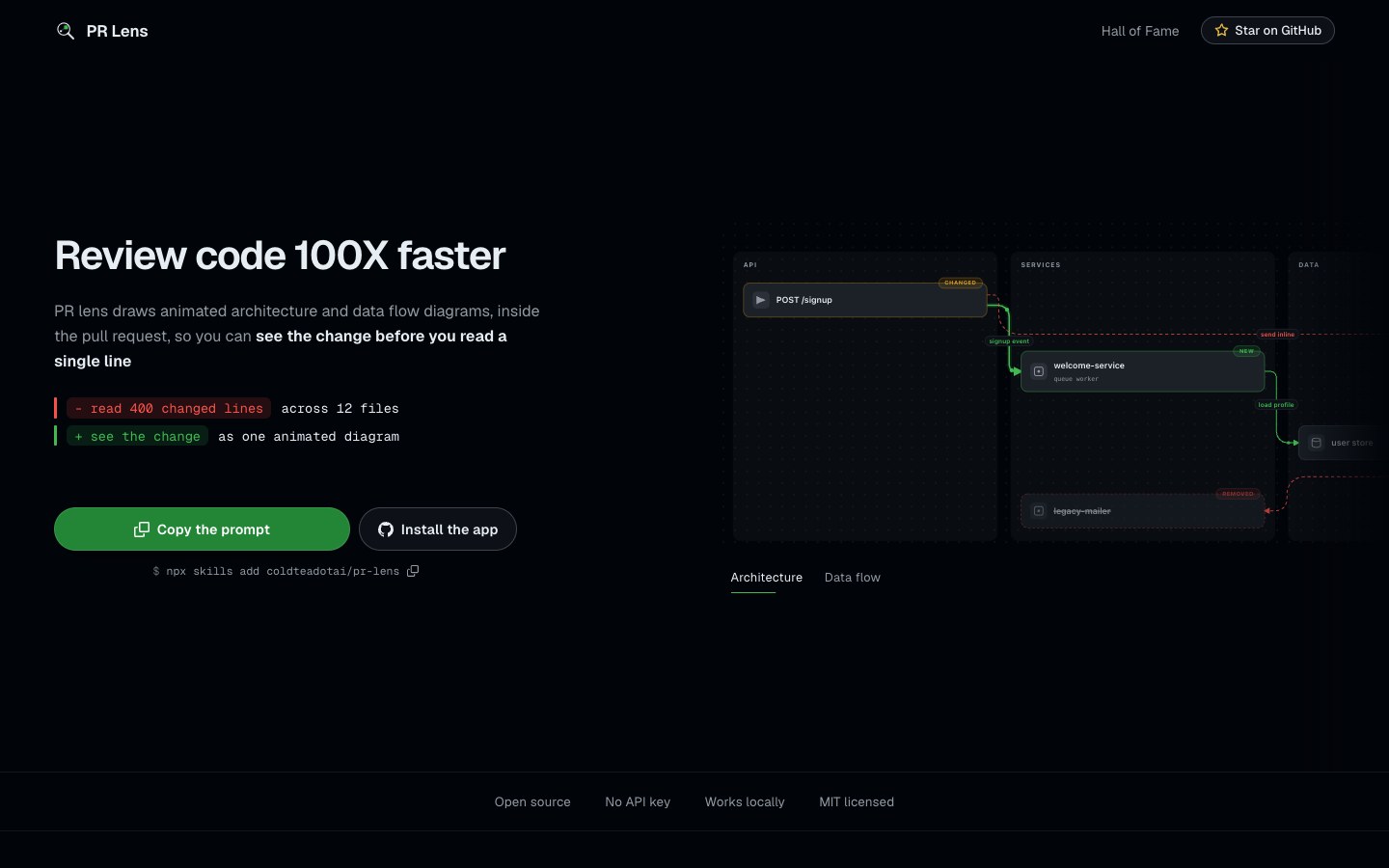The height and width of the screenshot is (868, 1389).
Task: Click the Star on GitHub button
Action: point(1267,31)
